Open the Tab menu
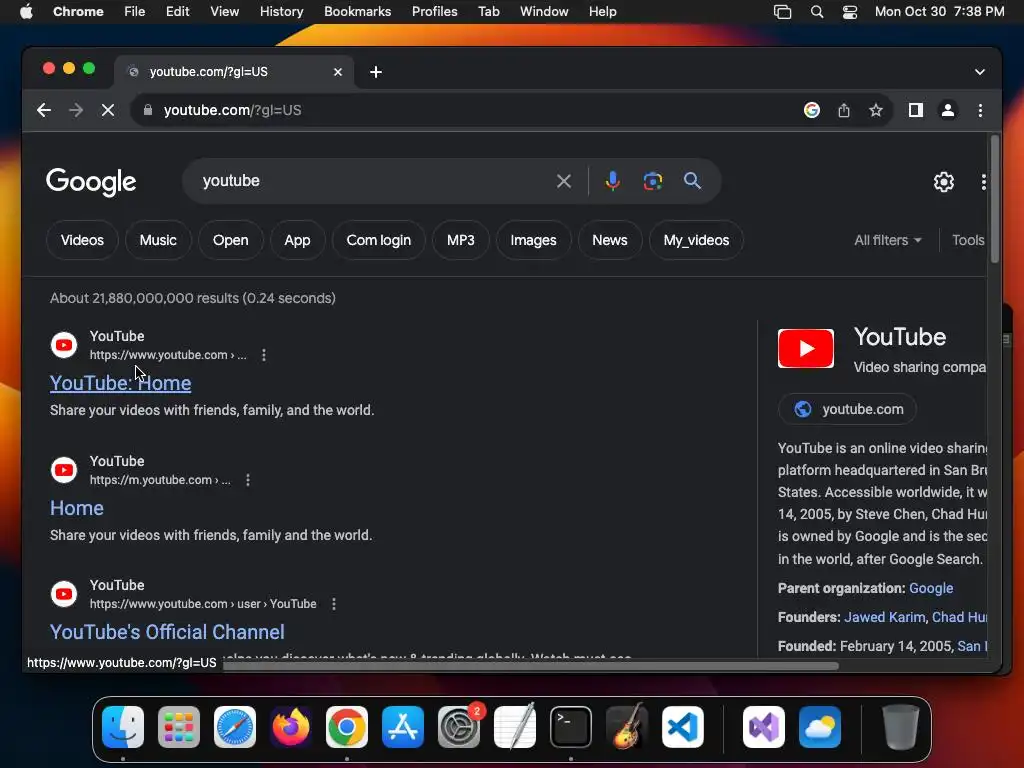 tap(488, 12)
